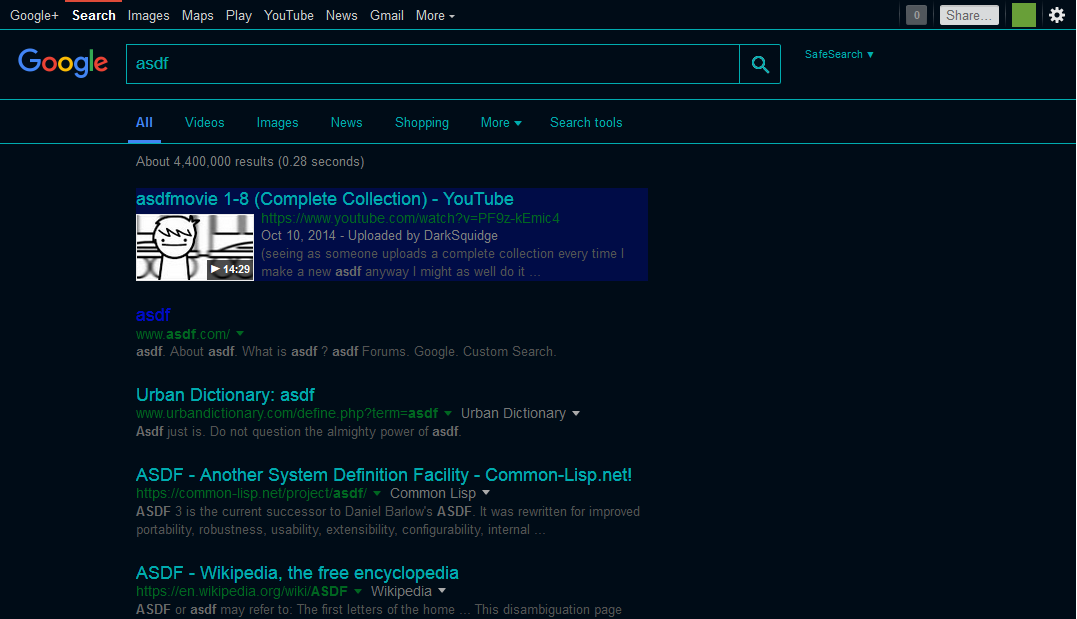Expand the More menu in the top navigation

(434, 15)
